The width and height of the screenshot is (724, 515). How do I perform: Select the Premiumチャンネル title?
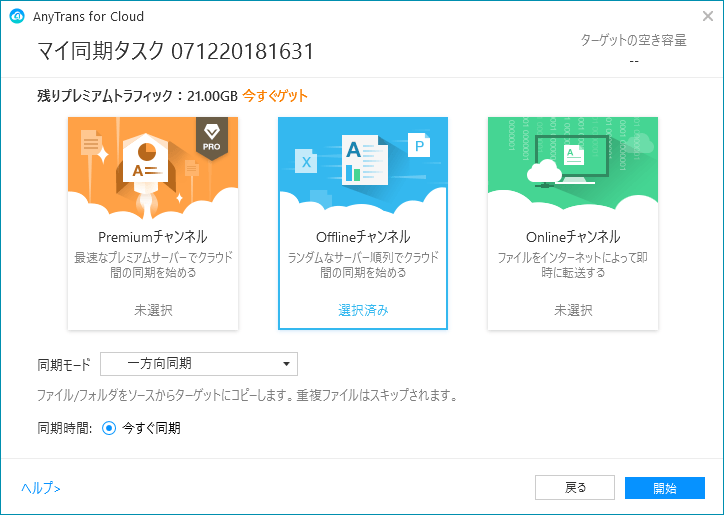pos(153,237)
